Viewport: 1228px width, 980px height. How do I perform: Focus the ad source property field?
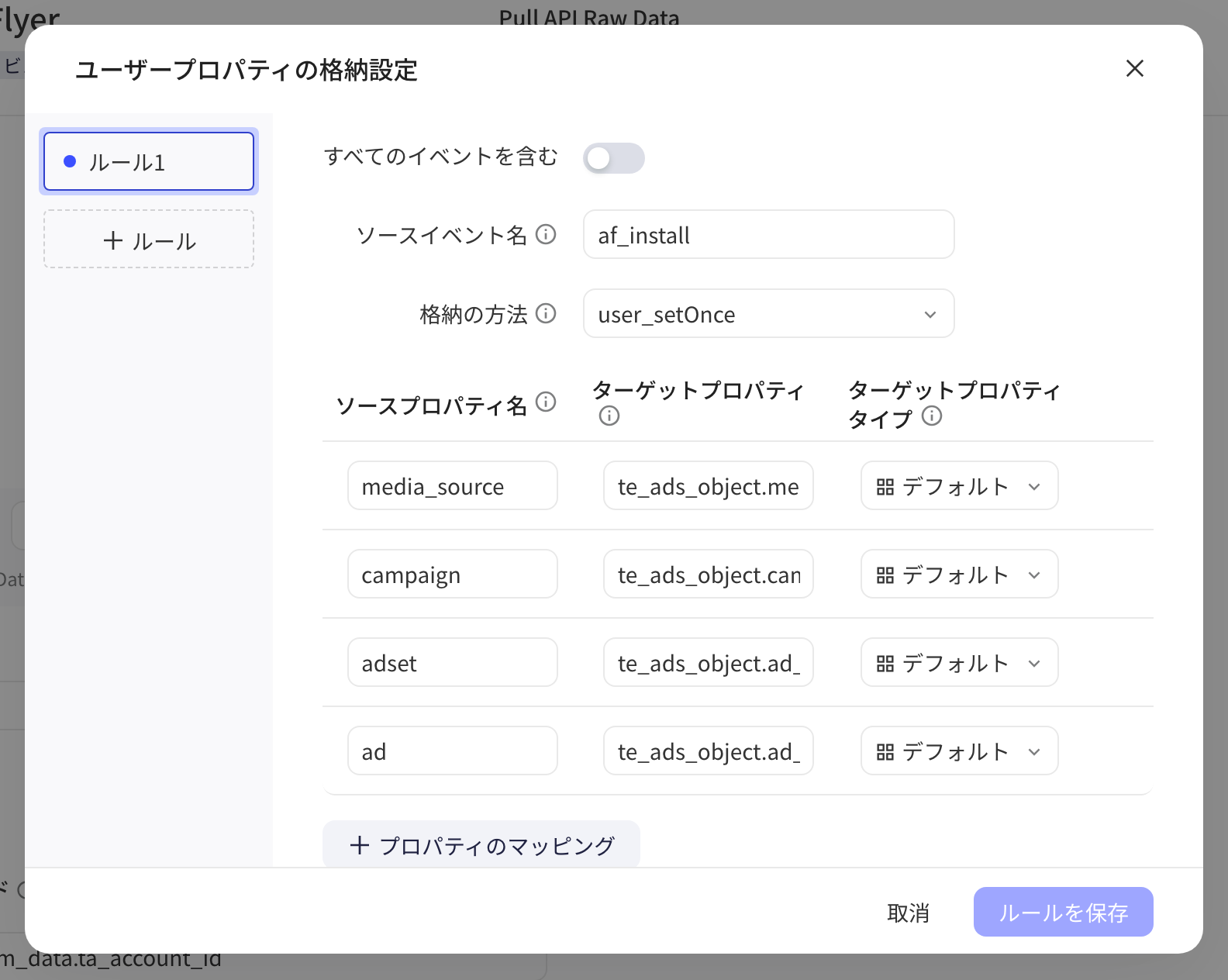(x=453, y=751)
